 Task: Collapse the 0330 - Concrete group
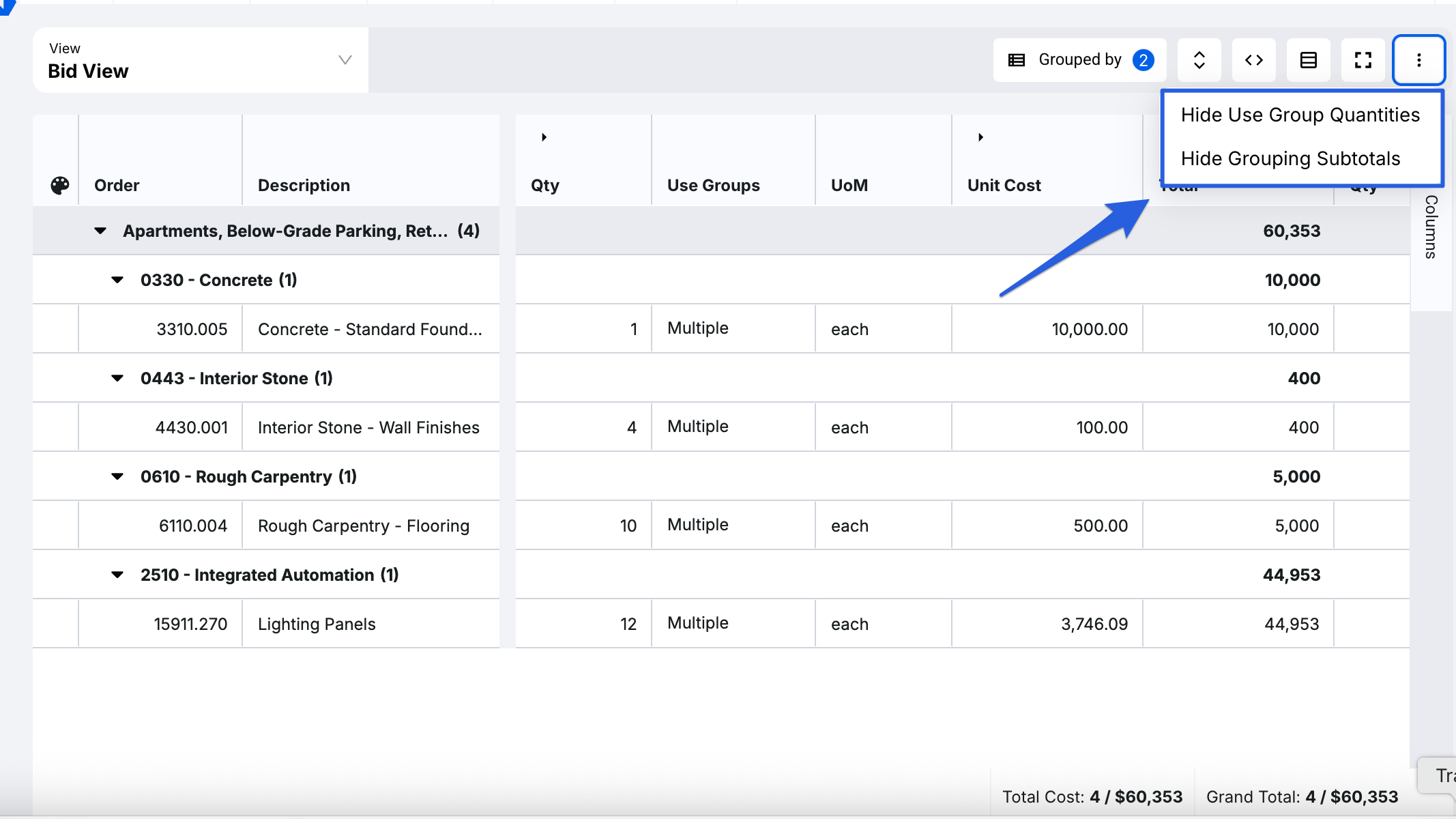(x=117, y=280)
